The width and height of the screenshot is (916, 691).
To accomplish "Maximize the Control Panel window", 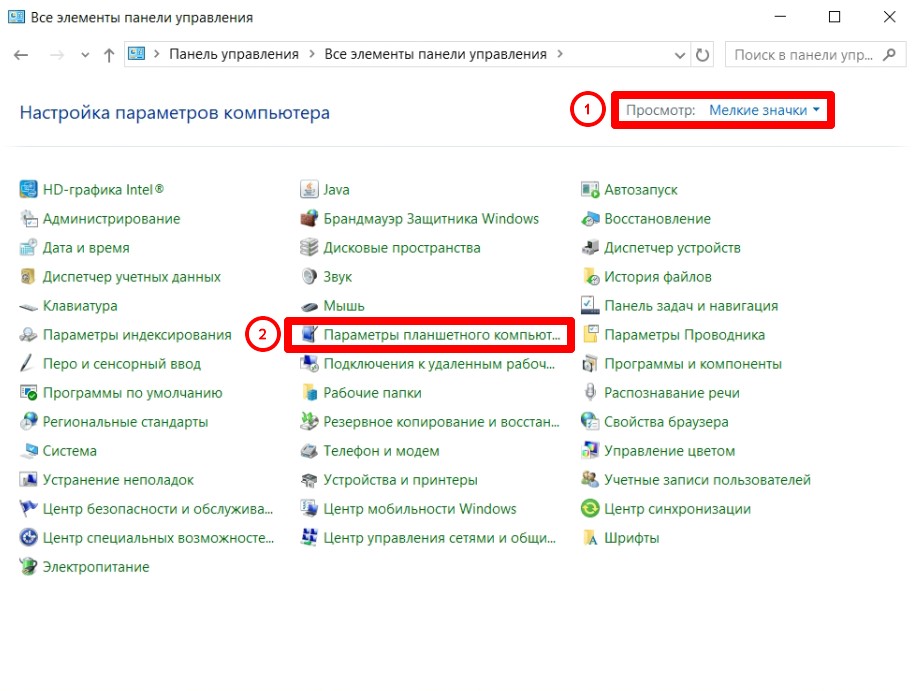I will click(x=834, y=17).
